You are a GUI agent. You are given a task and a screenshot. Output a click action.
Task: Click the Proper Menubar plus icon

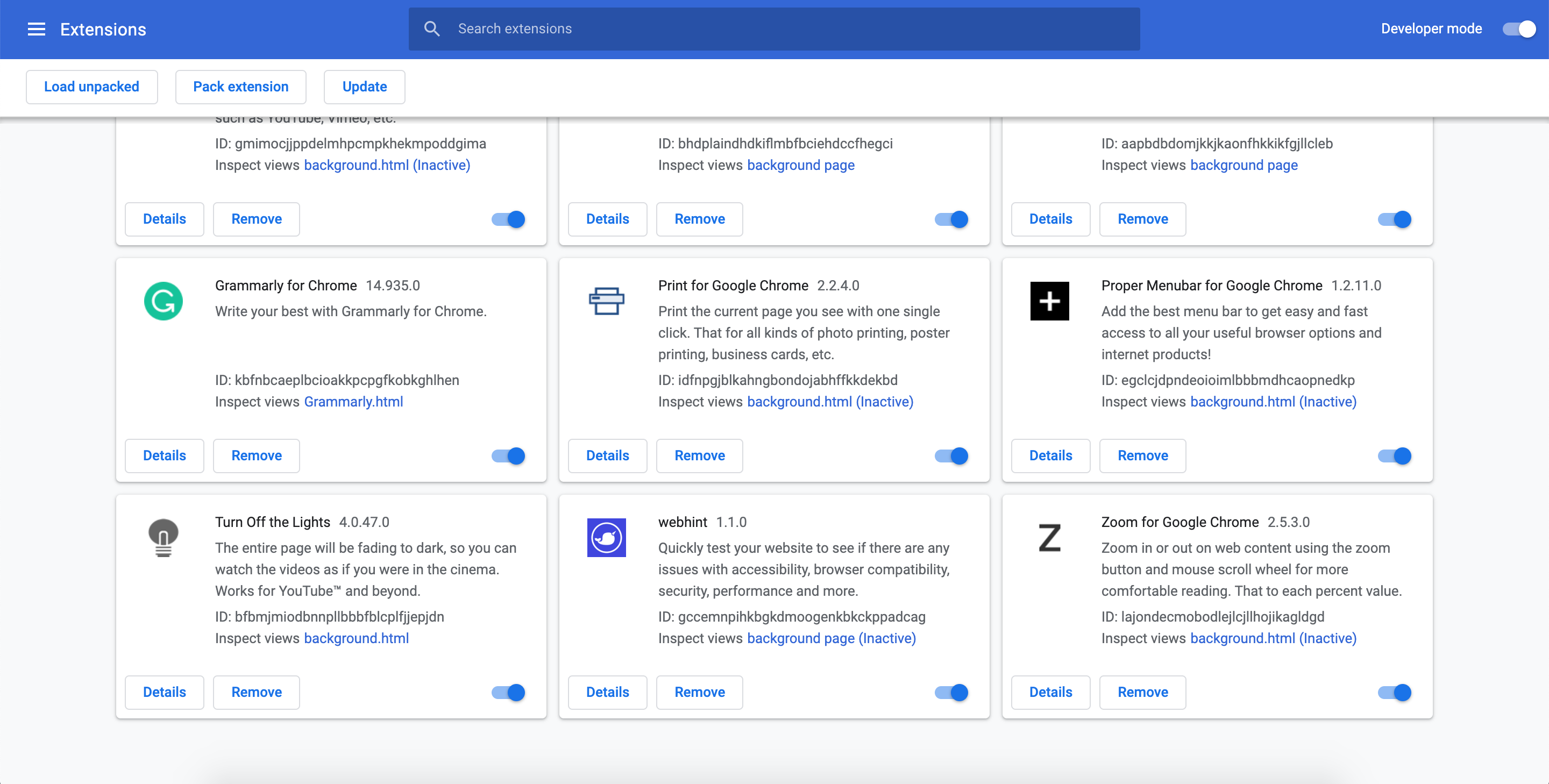point(1049,301)
